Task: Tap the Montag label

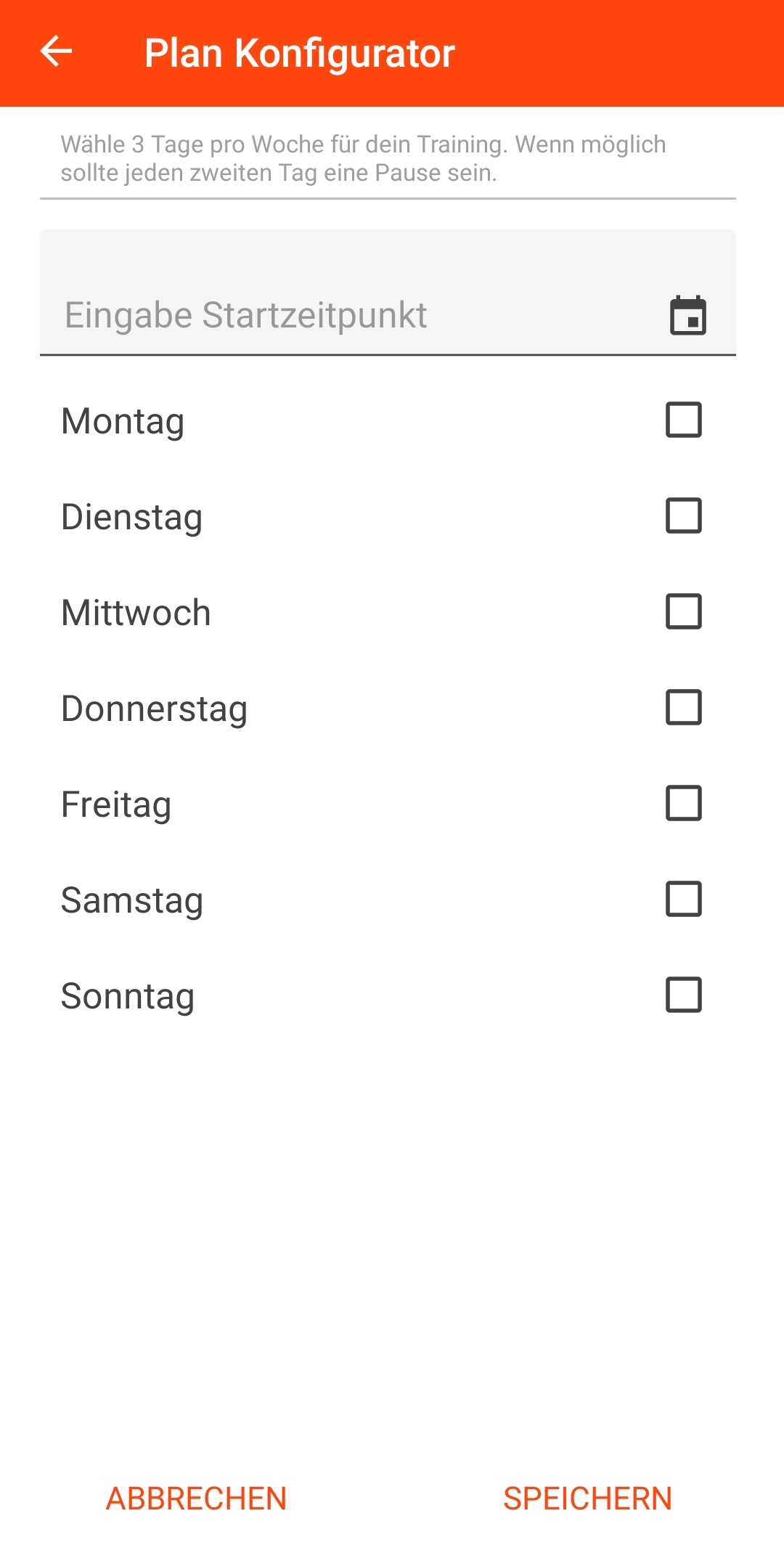Action: [x=123, y=421]
